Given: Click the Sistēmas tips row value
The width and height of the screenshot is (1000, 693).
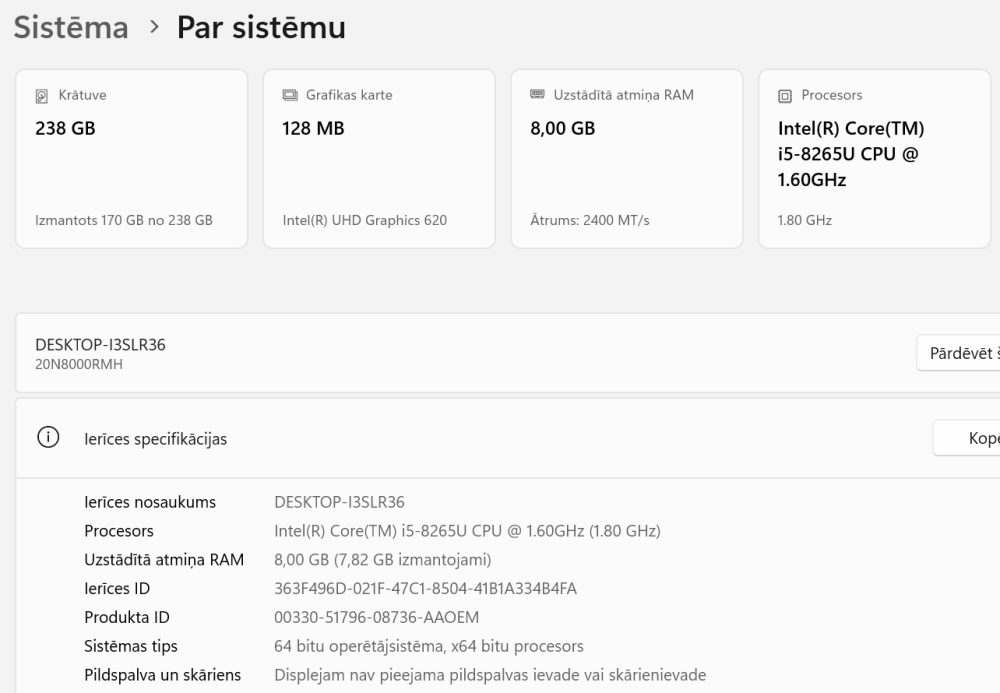Looking at the screenshot, I should point(428,647).
